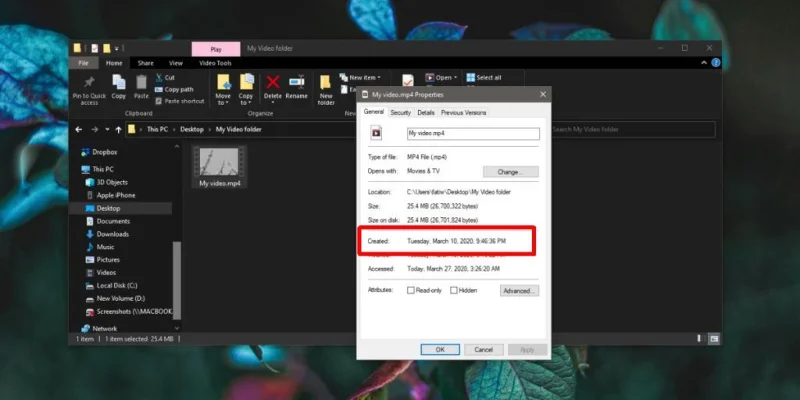Click the Advanced... button
The height and width of the screenshot is (400, 800).
pos(519,291)
